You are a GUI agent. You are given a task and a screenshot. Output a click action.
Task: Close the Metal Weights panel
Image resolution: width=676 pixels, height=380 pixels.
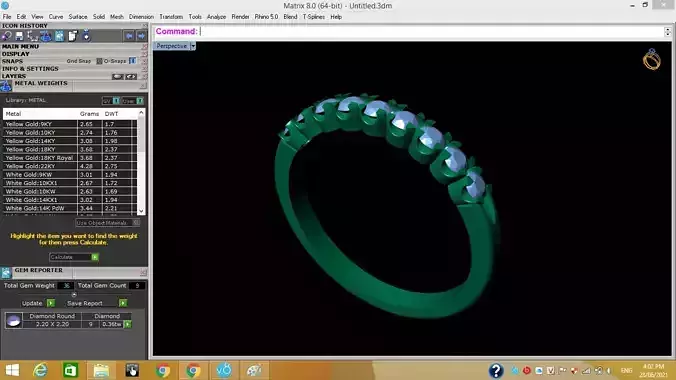tap(143, 86)
